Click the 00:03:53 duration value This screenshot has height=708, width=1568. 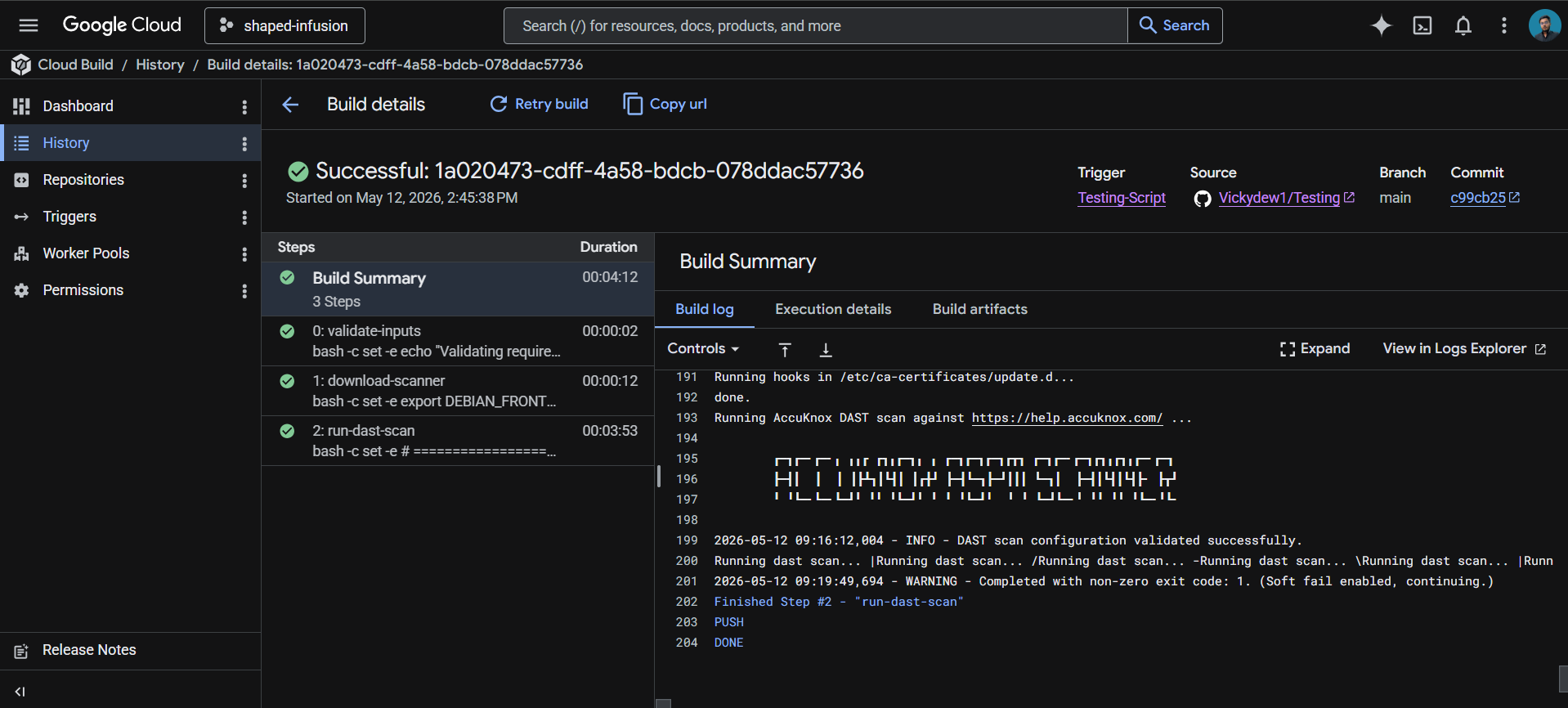pyautogui.click(x=610, y=431)
